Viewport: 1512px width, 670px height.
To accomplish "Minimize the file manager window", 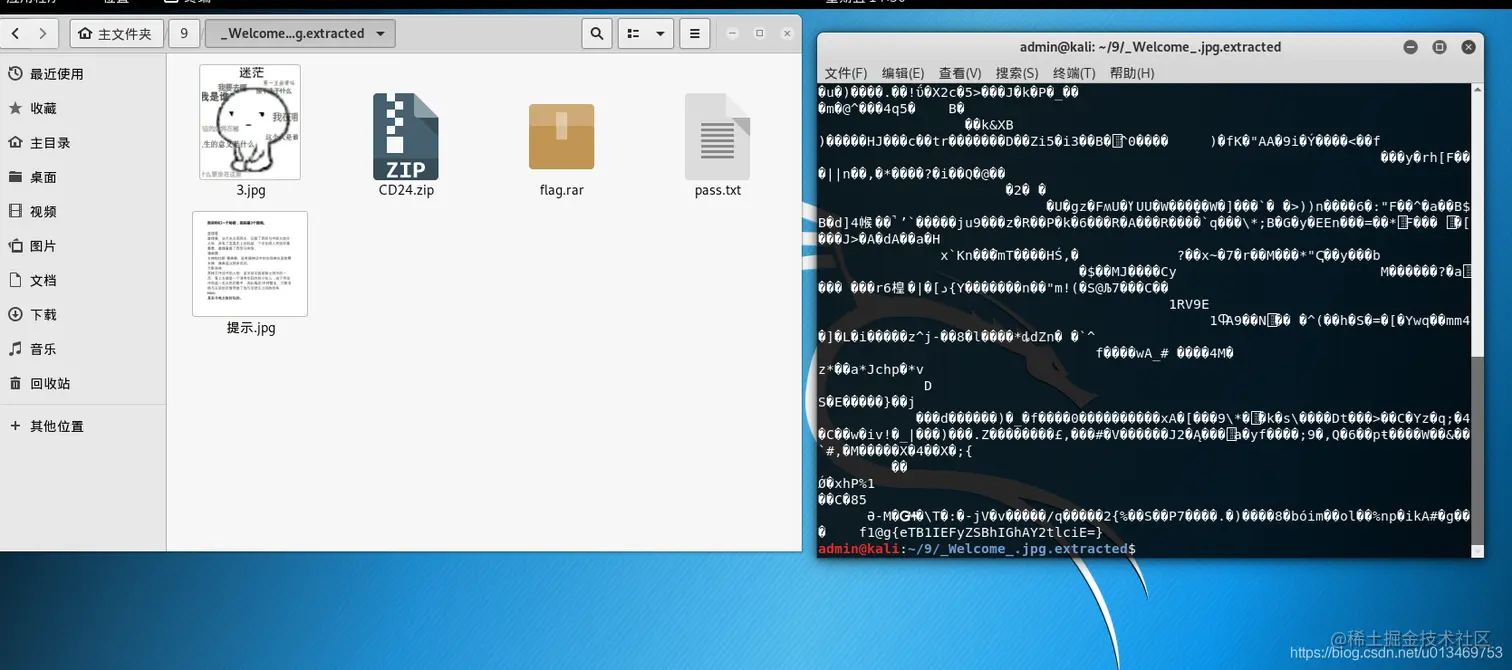I will (x=731, y=33).
